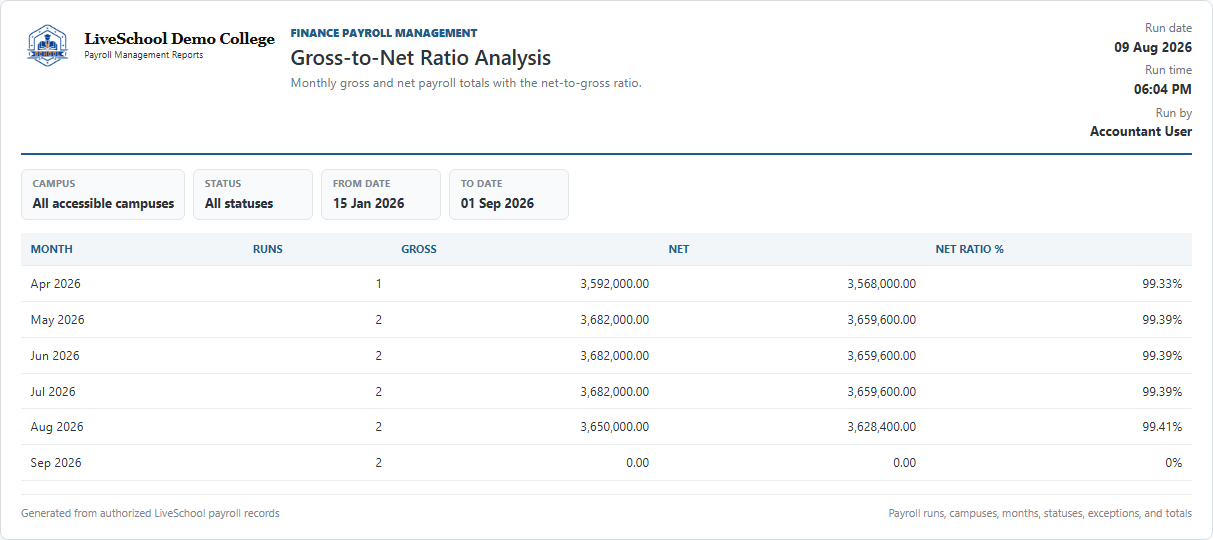Viewport: 1213px width, 540px height.
Task: Click the gross value 3,592,000.00
Action: coord(615,284)
